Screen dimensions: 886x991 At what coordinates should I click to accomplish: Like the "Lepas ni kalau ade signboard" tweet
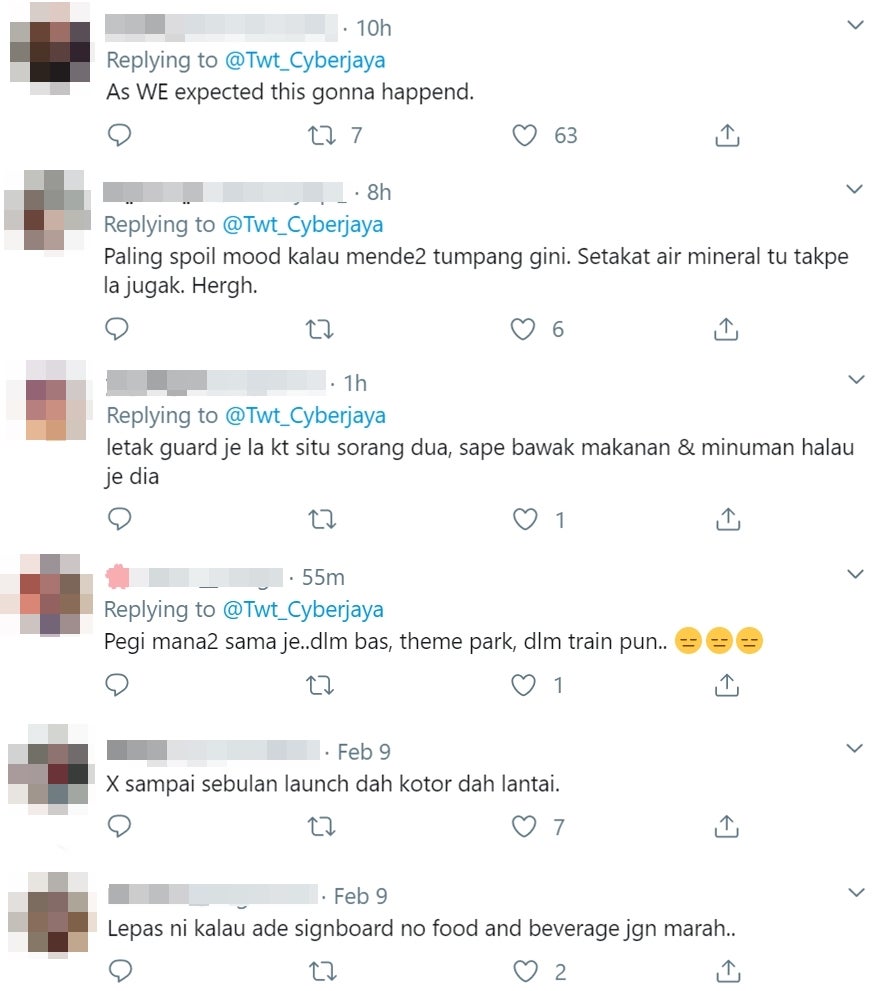click(x=525, y=971)
